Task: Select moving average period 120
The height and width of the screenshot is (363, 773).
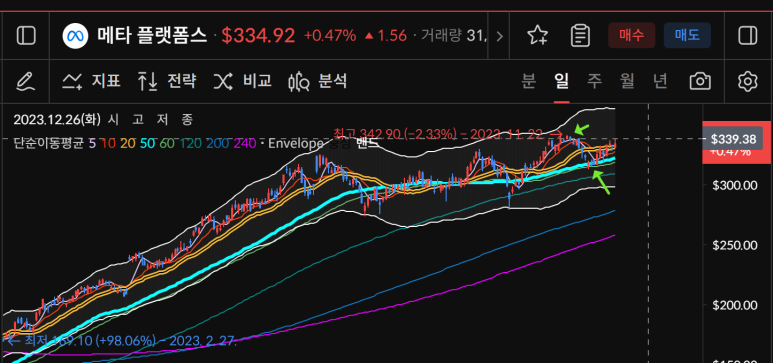Action: pos(190,144)
